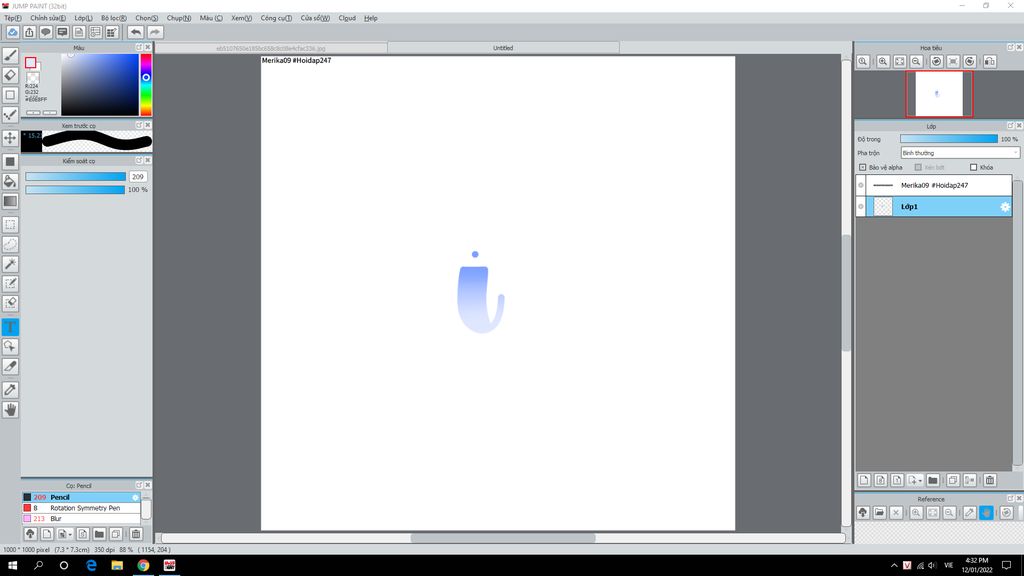Viewport: 1024px width, 576px height.
Task: Switch to the Untitled document tab
Action: pos(503,48)
